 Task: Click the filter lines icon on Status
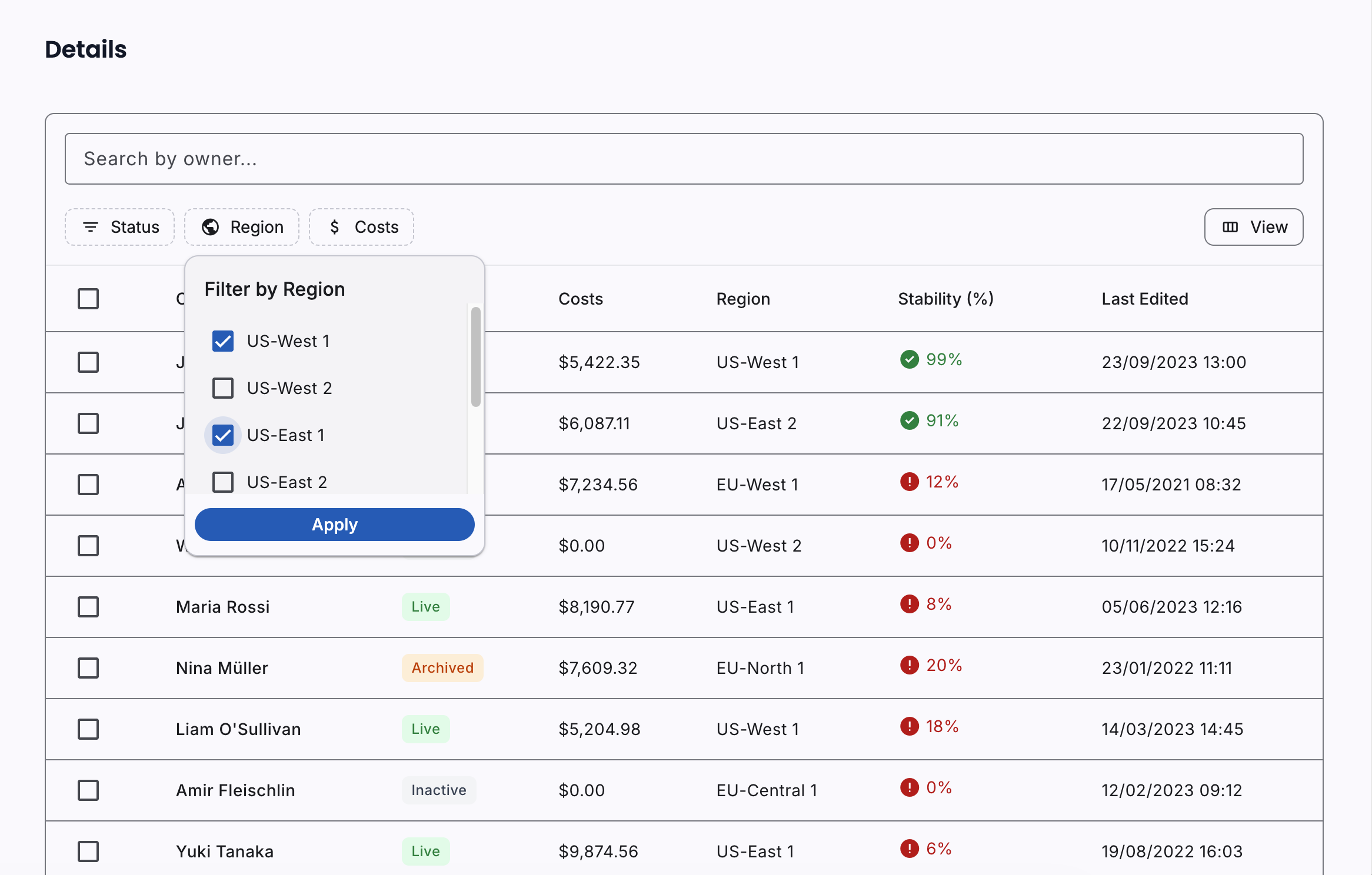click(x=91, y=227)
